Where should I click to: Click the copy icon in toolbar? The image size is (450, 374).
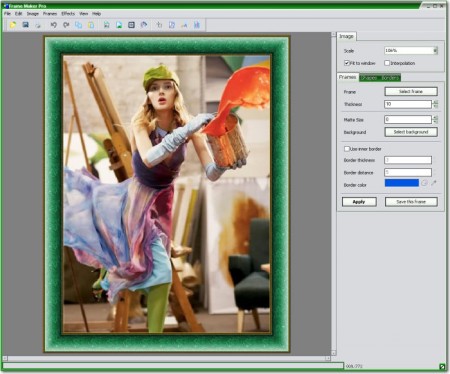click(78, 25)
